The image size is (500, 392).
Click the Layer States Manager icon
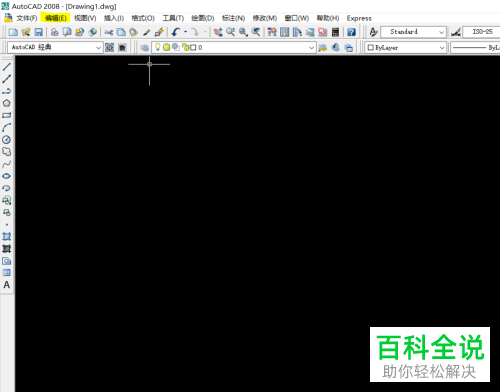(348, 48)
